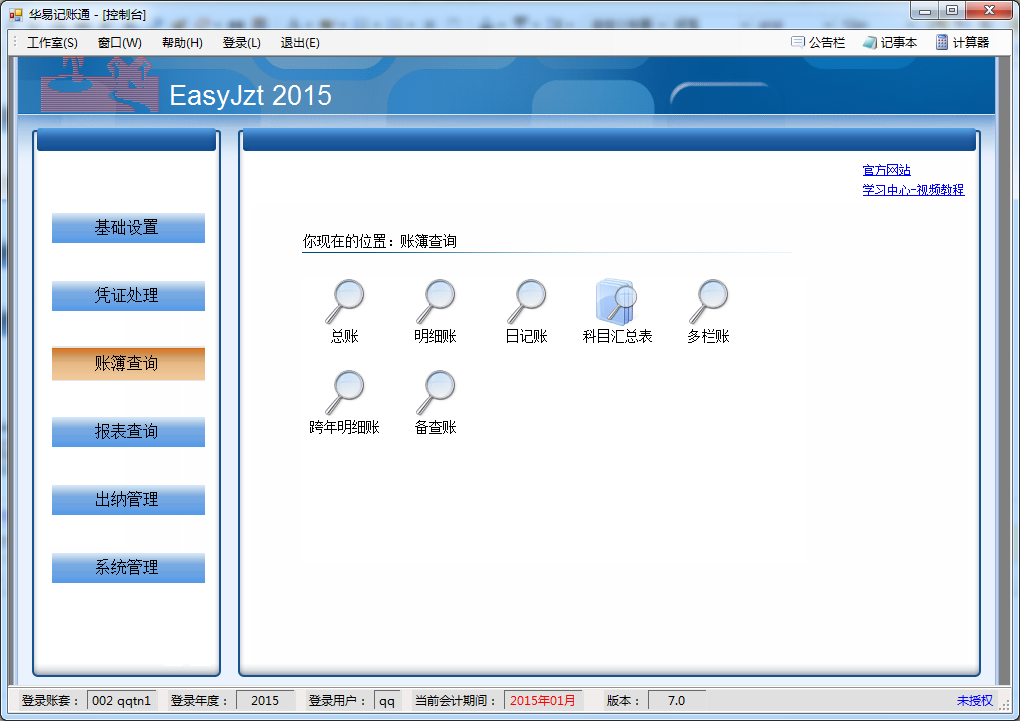Image resolution: width=1020 pixels, height=721 pixels.
Task: Open the 窗口(W) menu
Action: pos(120,43)
